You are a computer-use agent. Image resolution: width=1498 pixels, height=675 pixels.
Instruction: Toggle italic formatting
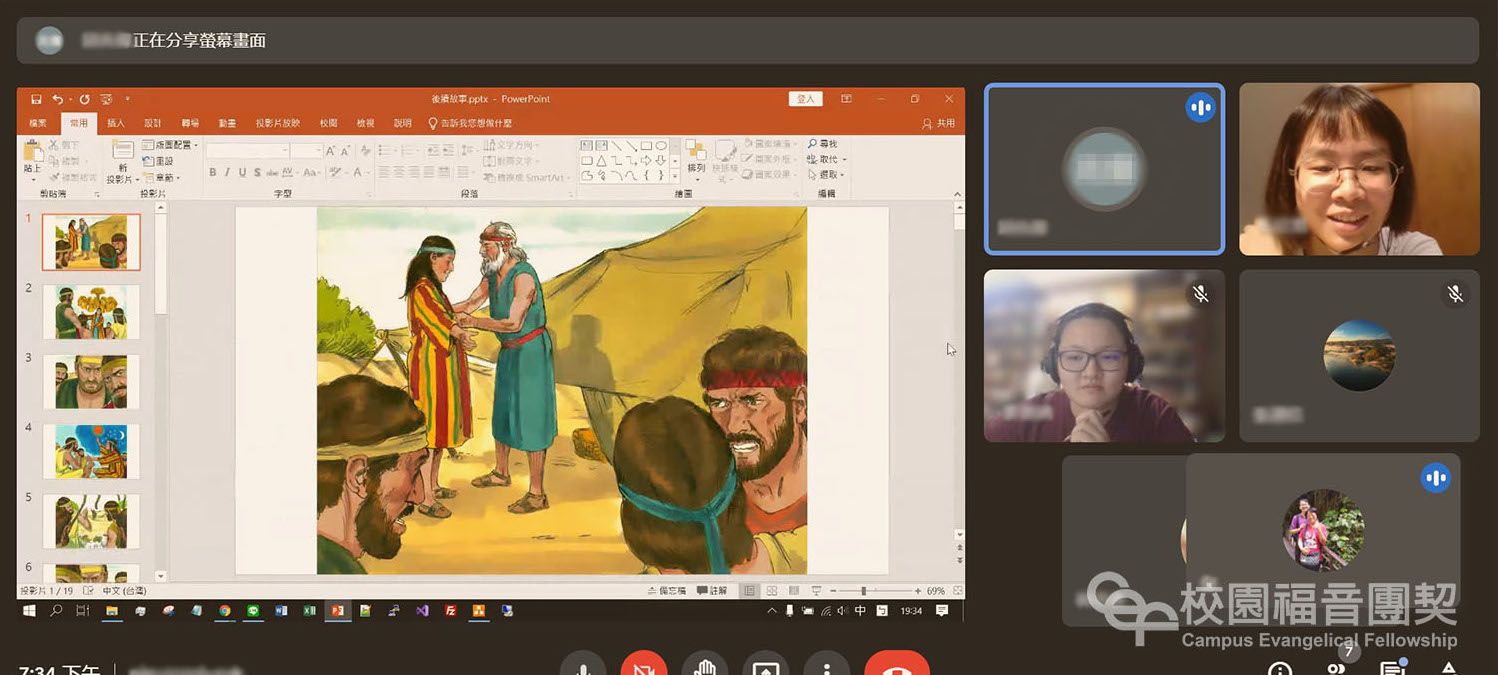click(228, 173)
